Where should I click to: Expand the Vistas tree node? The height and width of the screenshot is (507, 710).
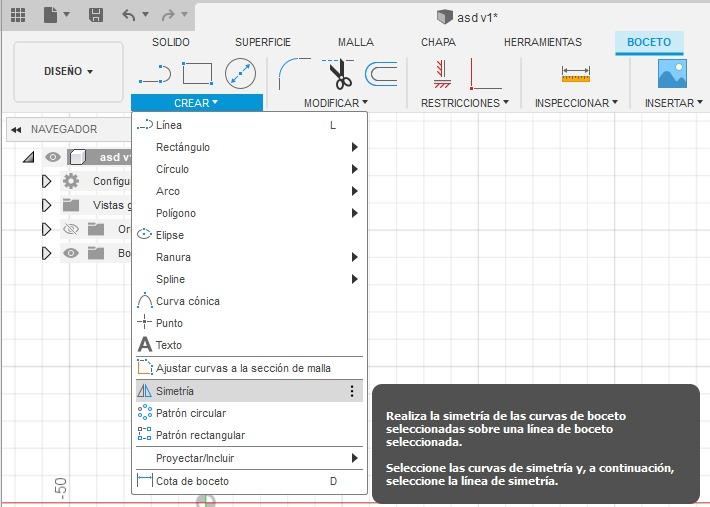(46, 205)
